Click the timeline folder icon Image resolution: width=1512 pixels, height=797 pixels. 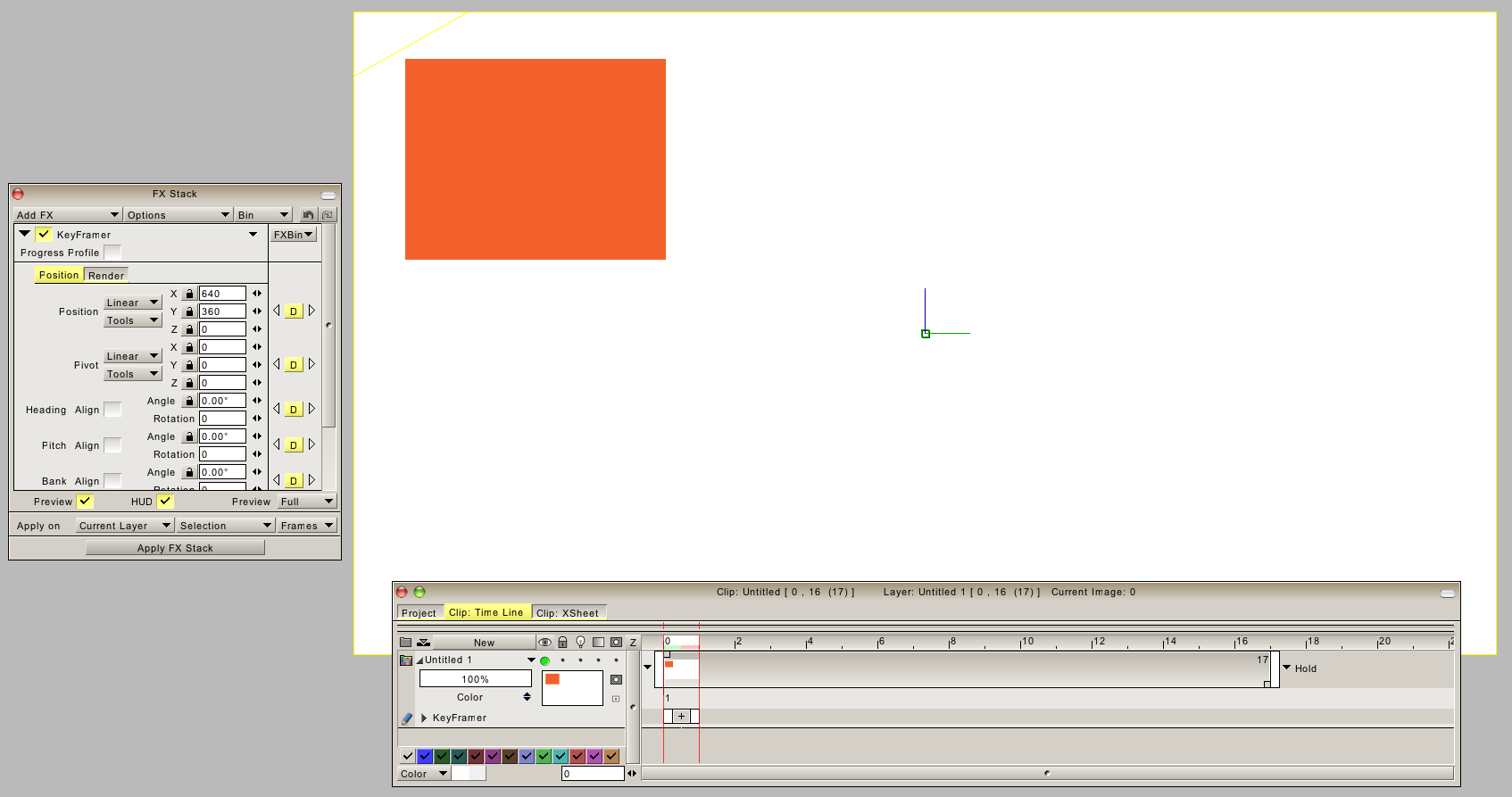405,643
